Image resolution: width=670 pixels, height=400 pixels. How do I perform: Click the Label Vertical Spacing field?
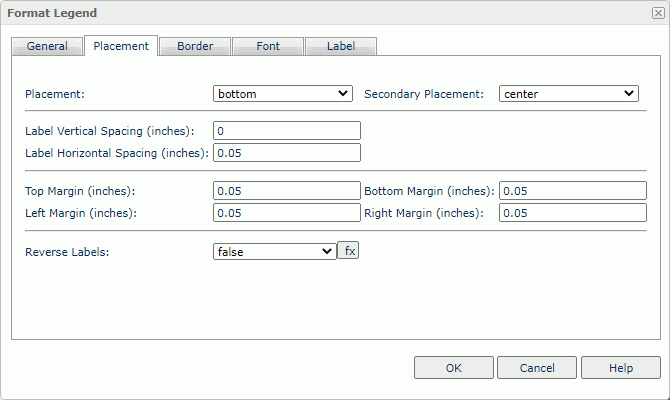coord(286,131)
